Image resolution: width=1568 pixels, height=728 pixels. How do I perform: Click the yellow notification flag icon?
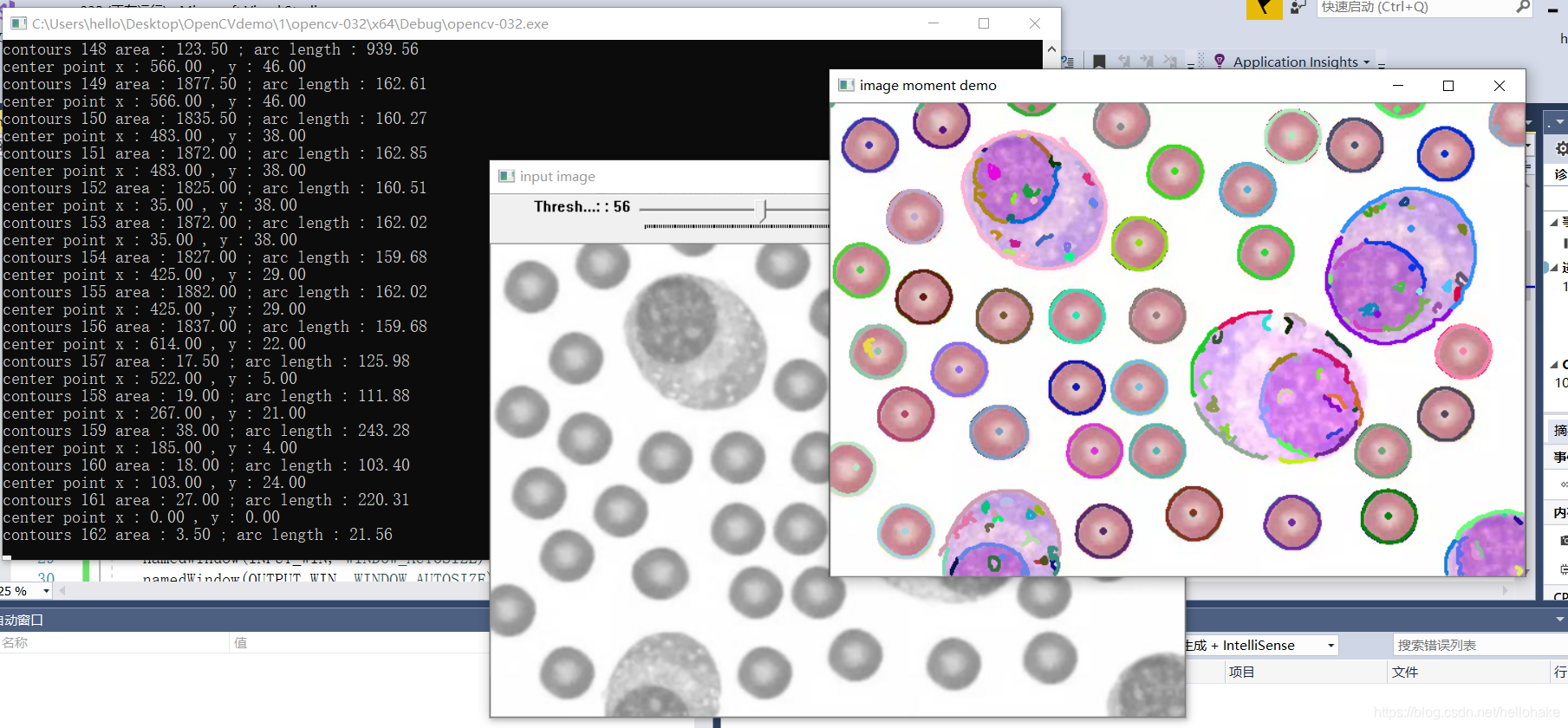pyautogui.click(x=1264, y=9)
